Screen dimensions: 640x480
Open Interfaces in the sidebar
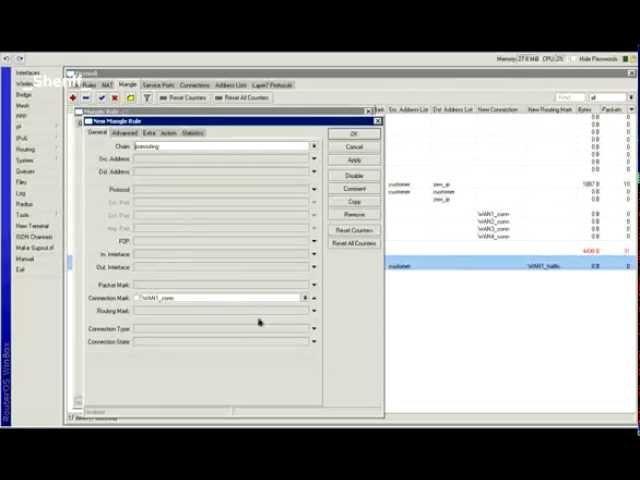pyautogui.click(x=28, y=73)
